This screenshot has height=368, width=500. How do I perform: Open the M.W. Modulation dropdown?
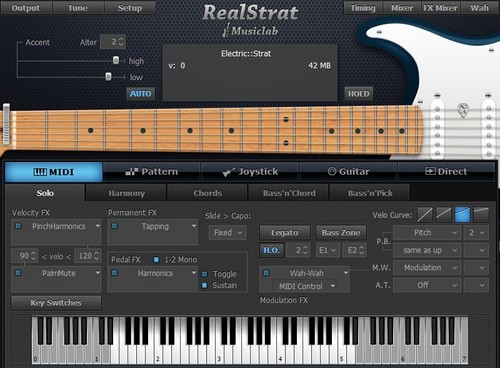[x=427, y=268]
